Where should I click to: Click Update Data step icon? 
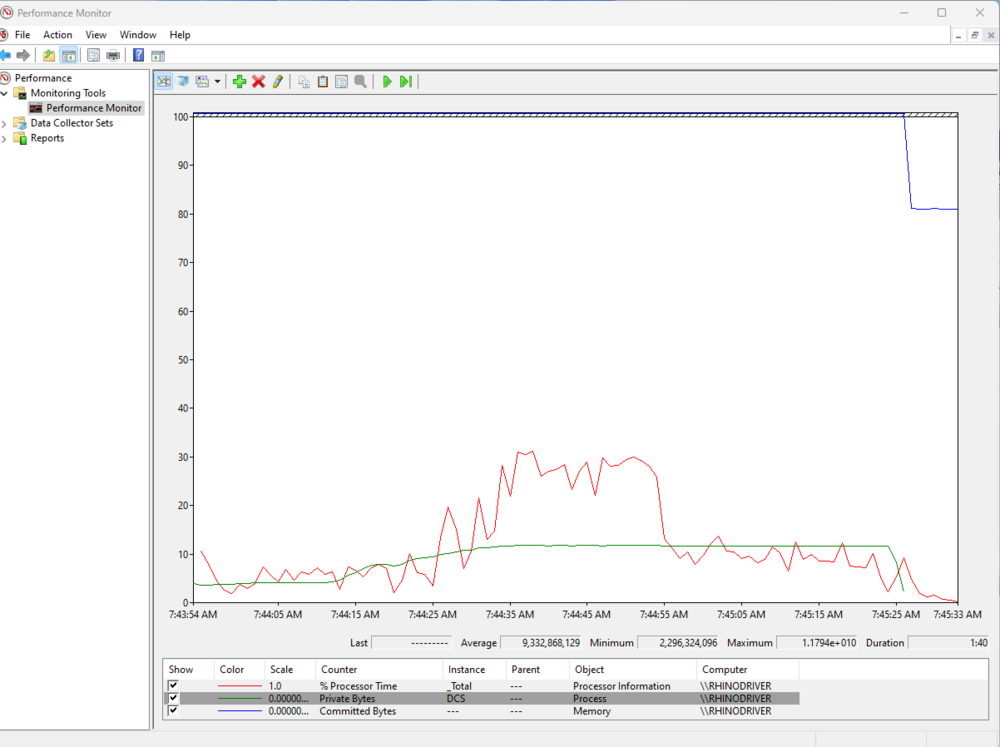pyautogui.click(x=406, y=82)
